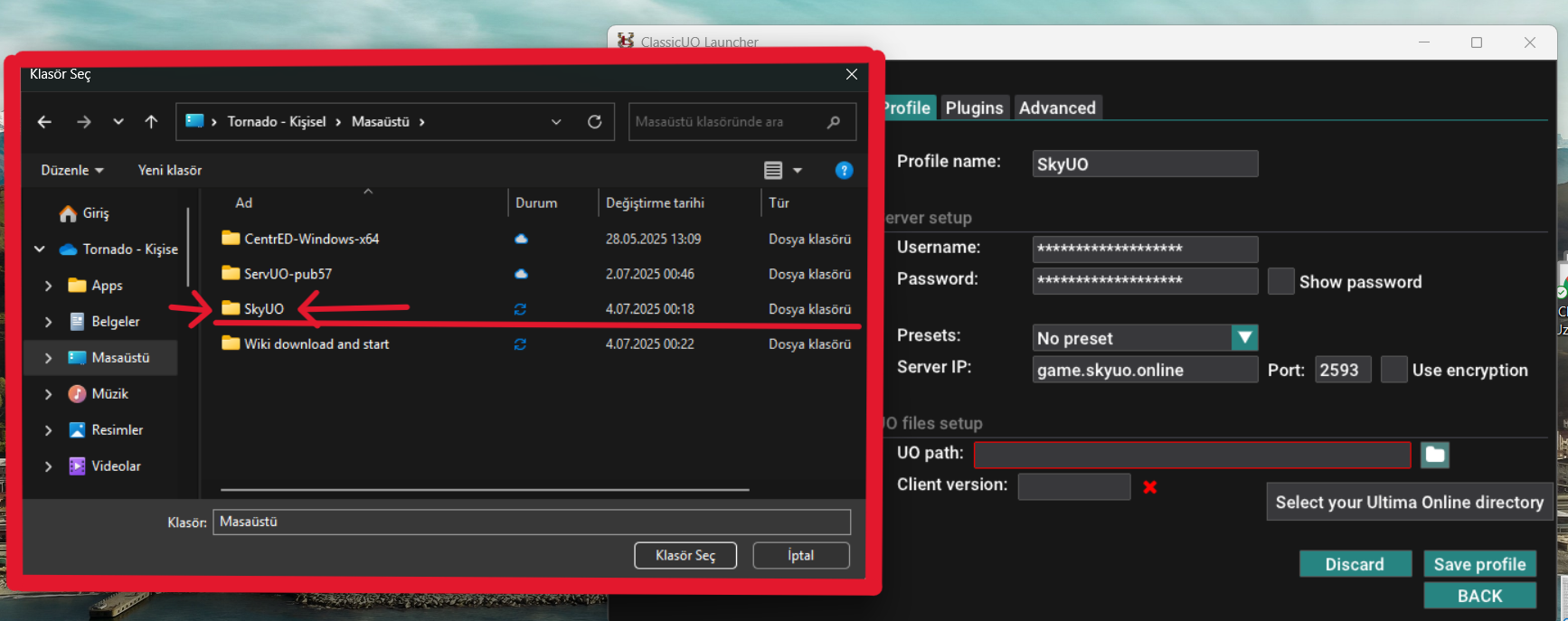Go BACK in ClassicUO Launcher
The height and width of the screenshot is (621, 1568).
click(x=1480, y=596)
